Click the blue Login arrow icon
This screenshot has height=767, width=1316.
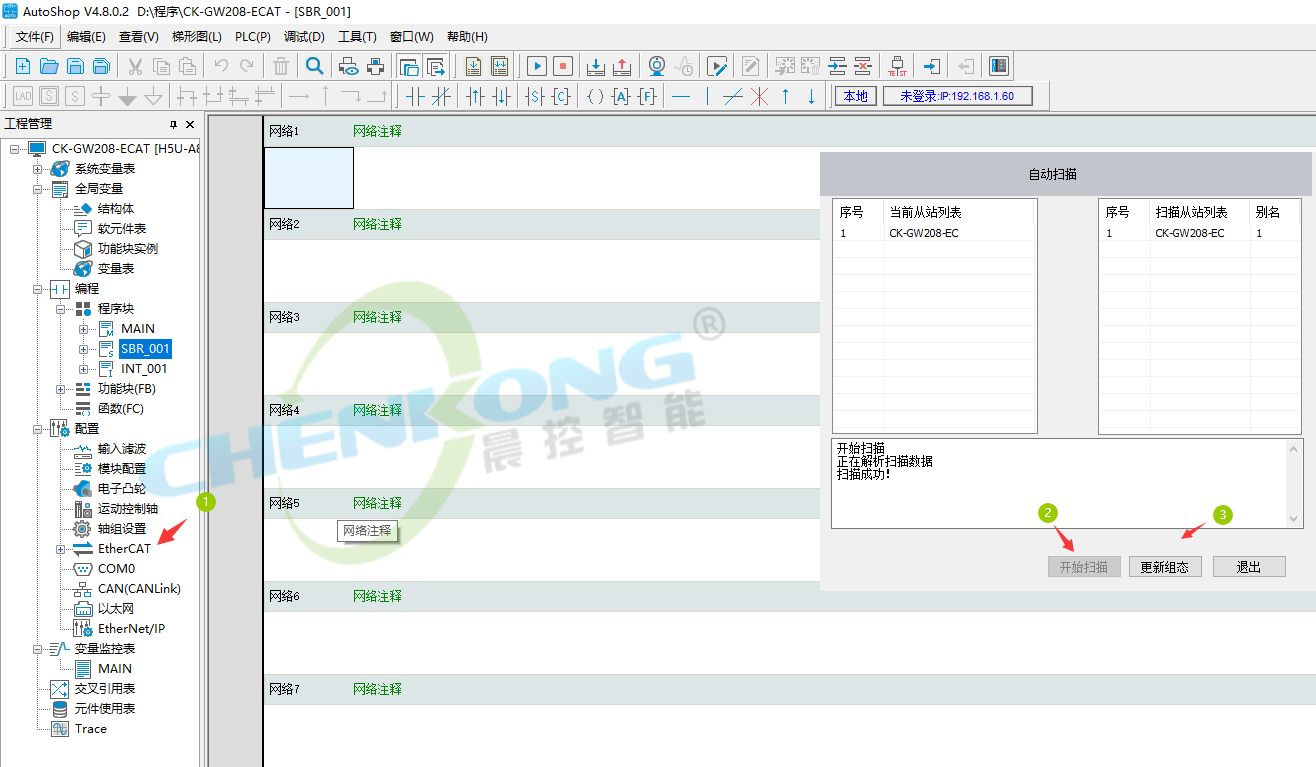pos(931,66)
